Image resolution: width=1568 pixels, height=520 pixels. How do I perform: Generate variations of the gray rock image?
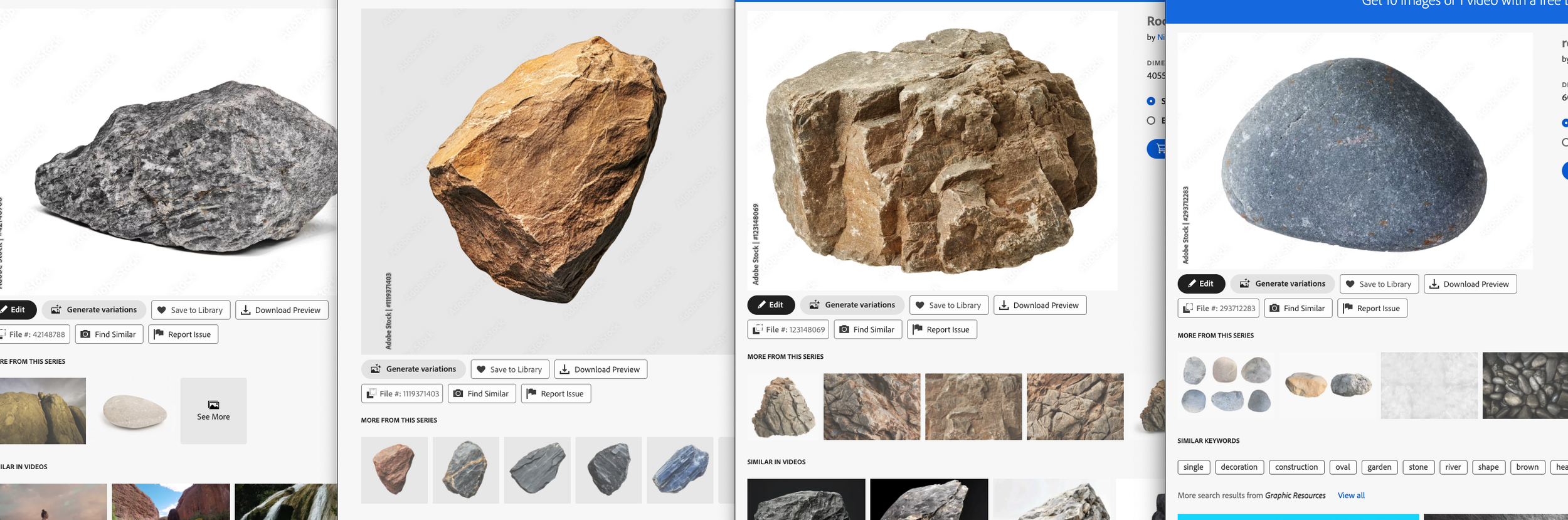(x=94, y=310)
